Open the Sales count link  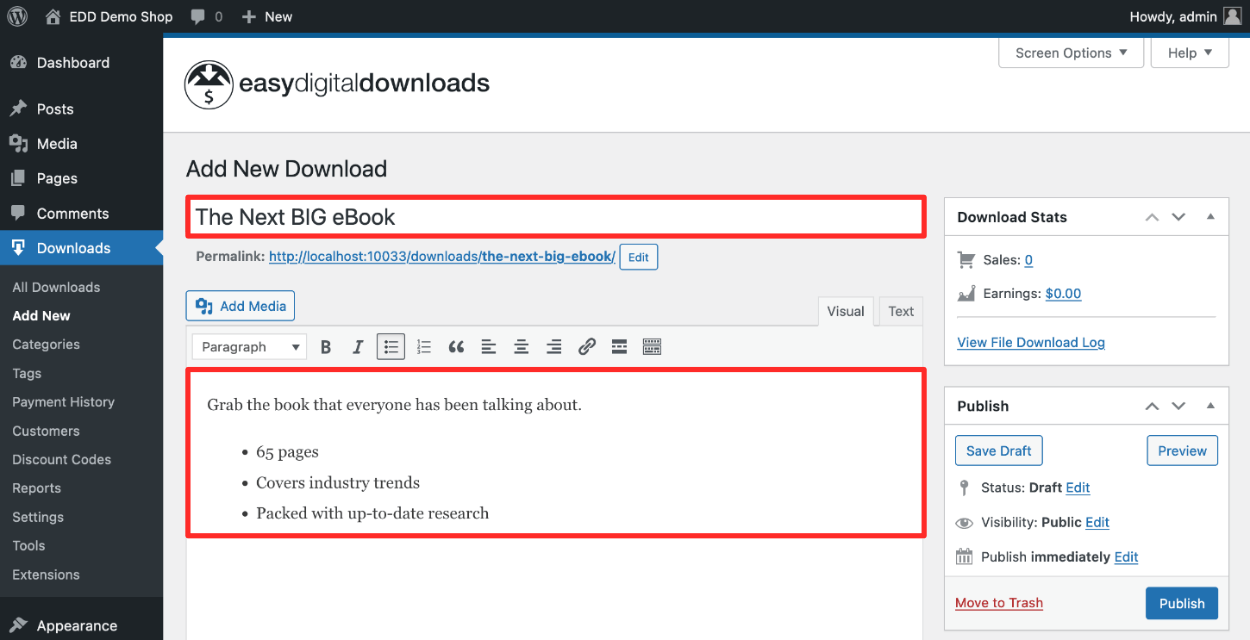coord(1029,260)
